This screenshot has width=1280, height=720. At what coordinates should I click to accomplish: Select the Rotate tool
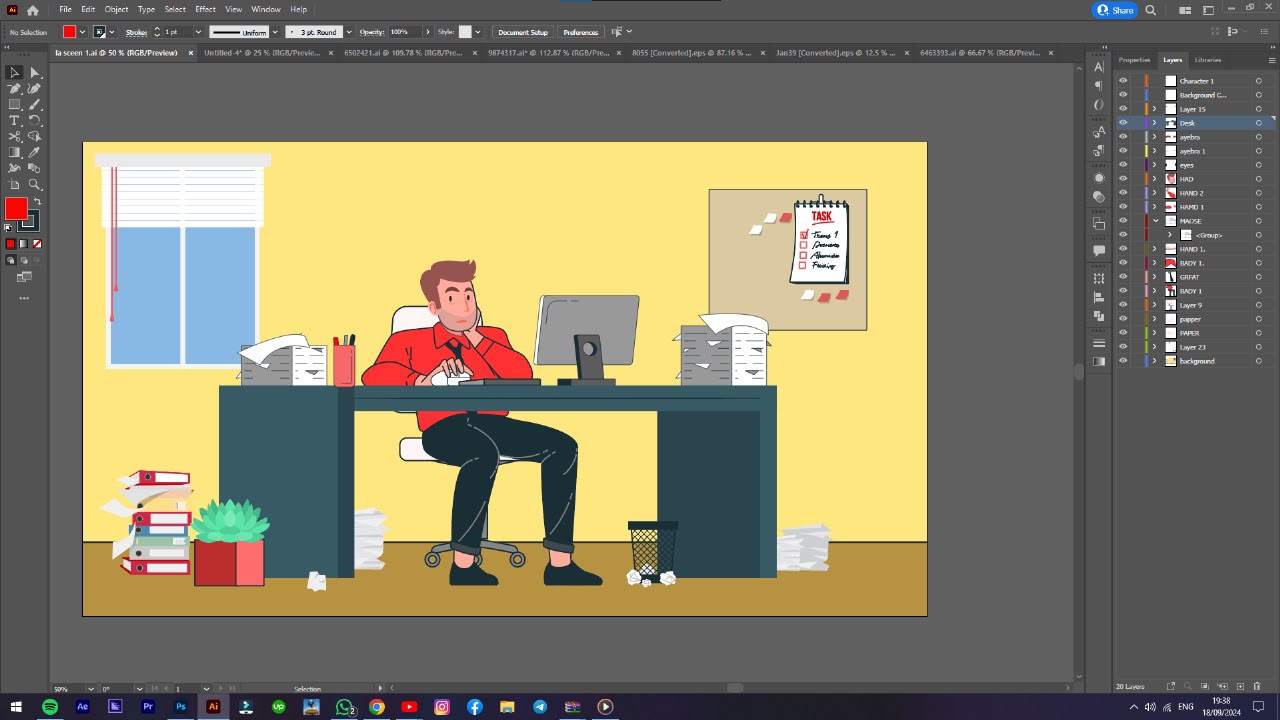(x=34, y=120)
